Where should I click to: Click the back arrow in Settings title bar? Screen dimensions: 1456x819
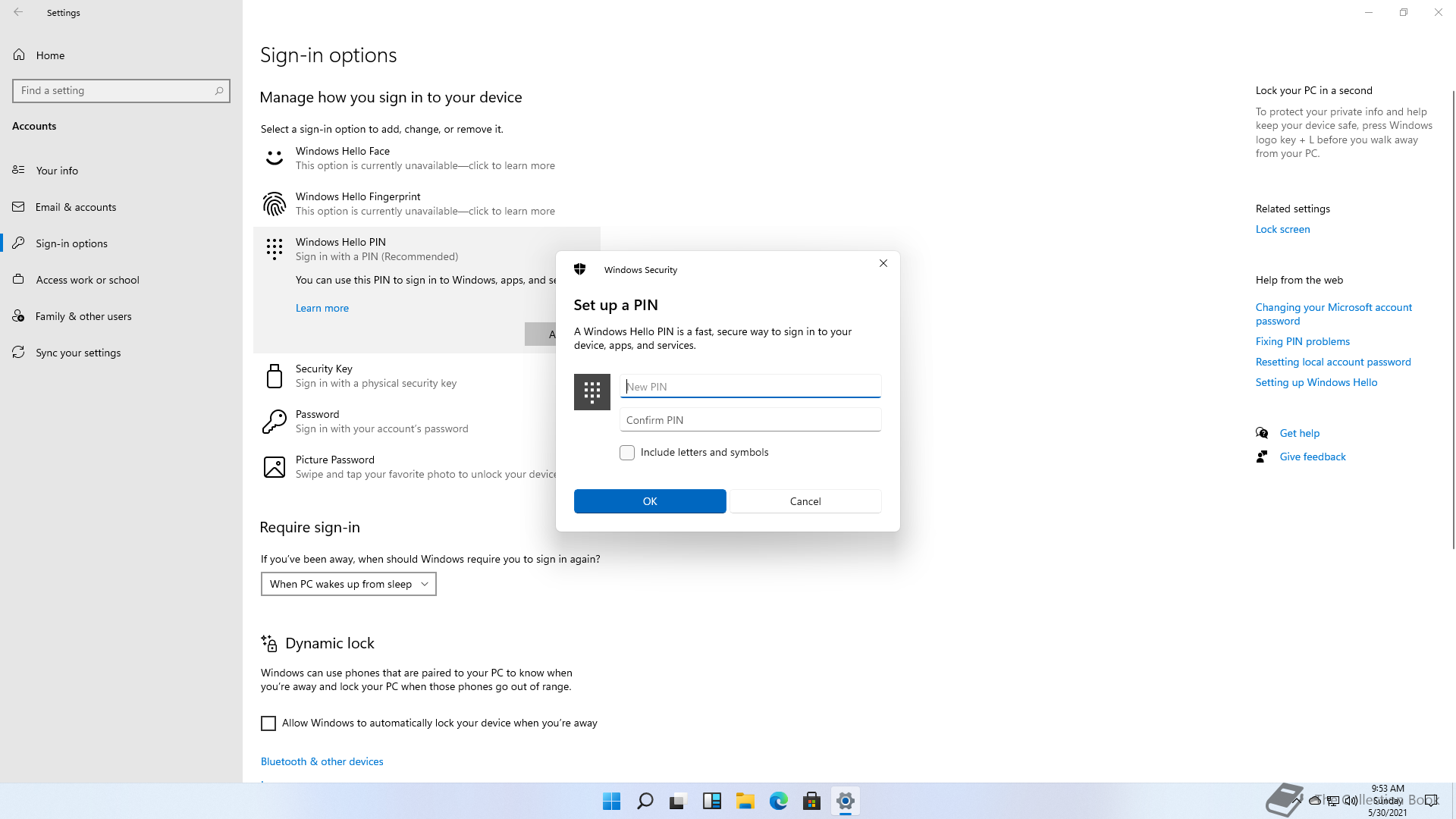[18, 12]
